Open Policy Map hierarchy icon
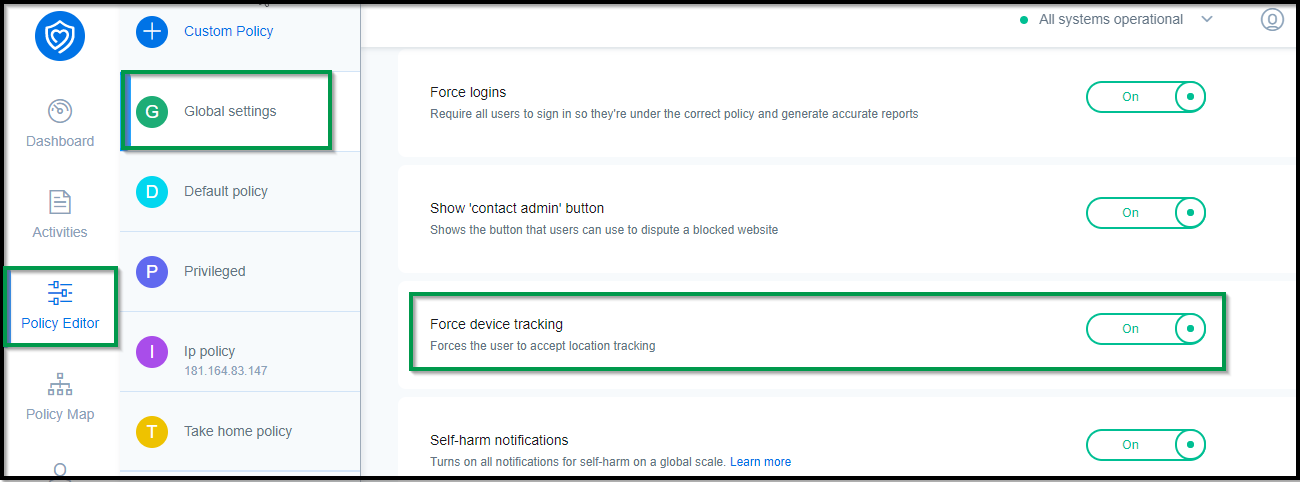This screenshot has width=1300, height=482. [x=60, y=384]
